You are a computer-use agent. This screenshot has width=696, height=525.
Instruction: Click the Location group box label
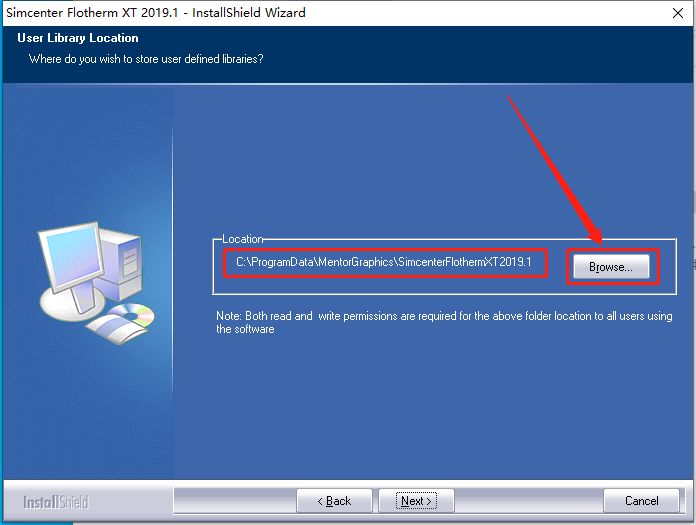point(242,239)
